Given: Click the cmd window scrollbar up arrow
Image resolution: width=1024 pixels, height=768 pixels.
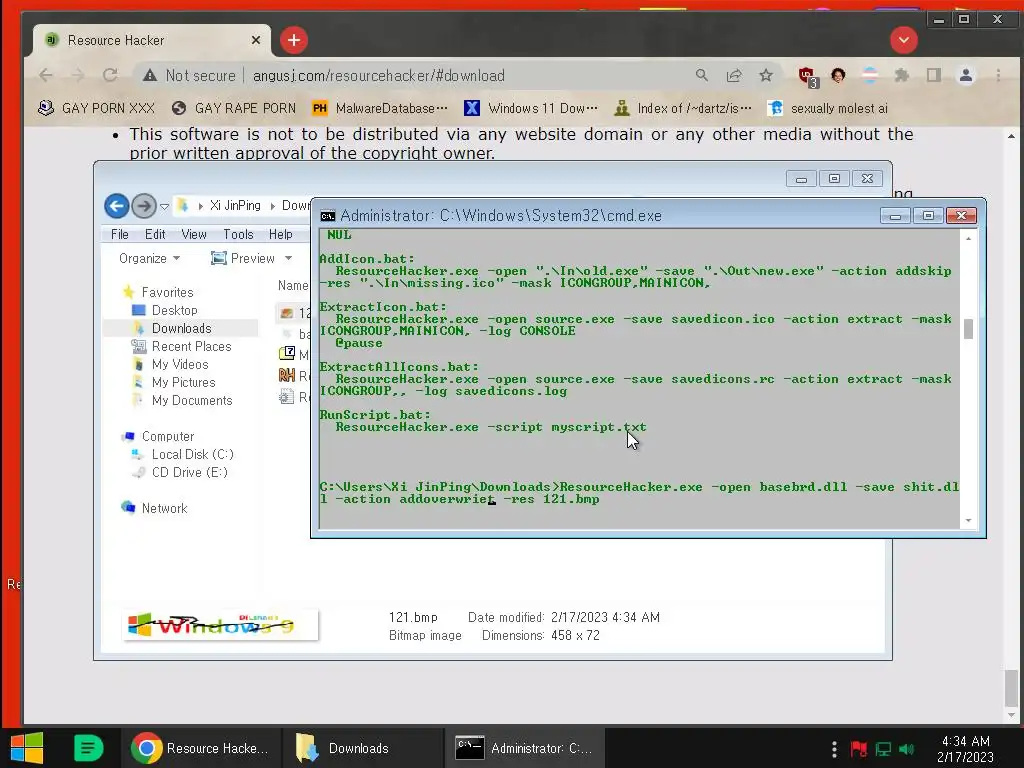Looking at the screenshot, I should click(968, 239).
